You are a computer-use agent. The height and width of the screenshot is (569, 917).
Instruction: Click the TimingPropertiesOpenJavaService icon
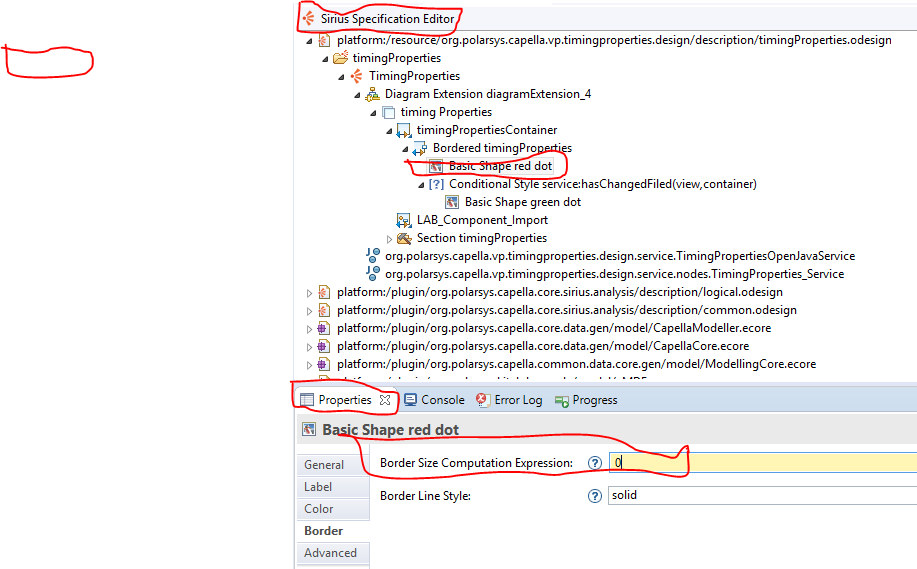(x=373, y=256)
